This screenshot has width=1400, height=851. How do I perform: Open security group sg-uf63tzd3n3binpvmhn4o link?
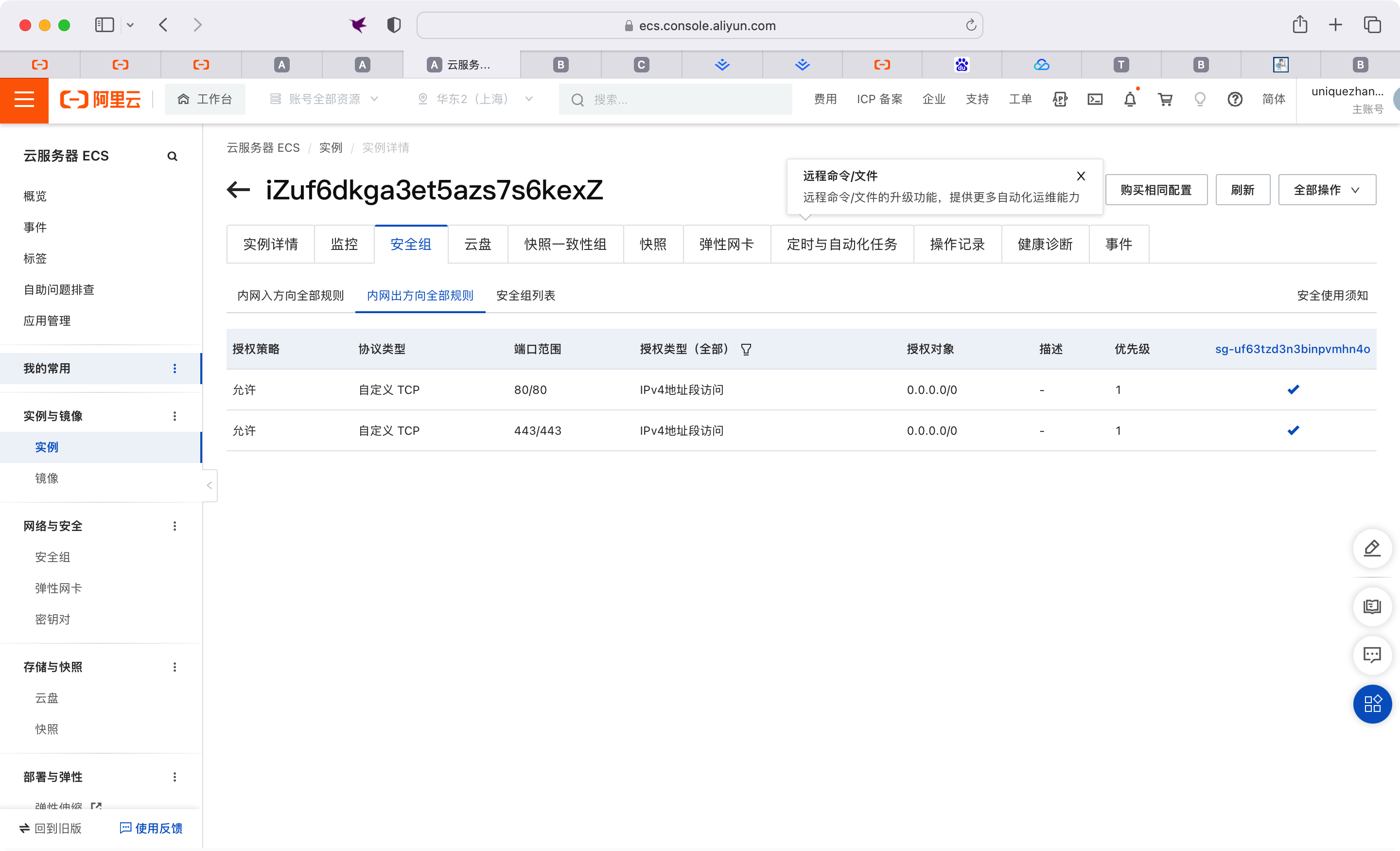[1292, 349]
